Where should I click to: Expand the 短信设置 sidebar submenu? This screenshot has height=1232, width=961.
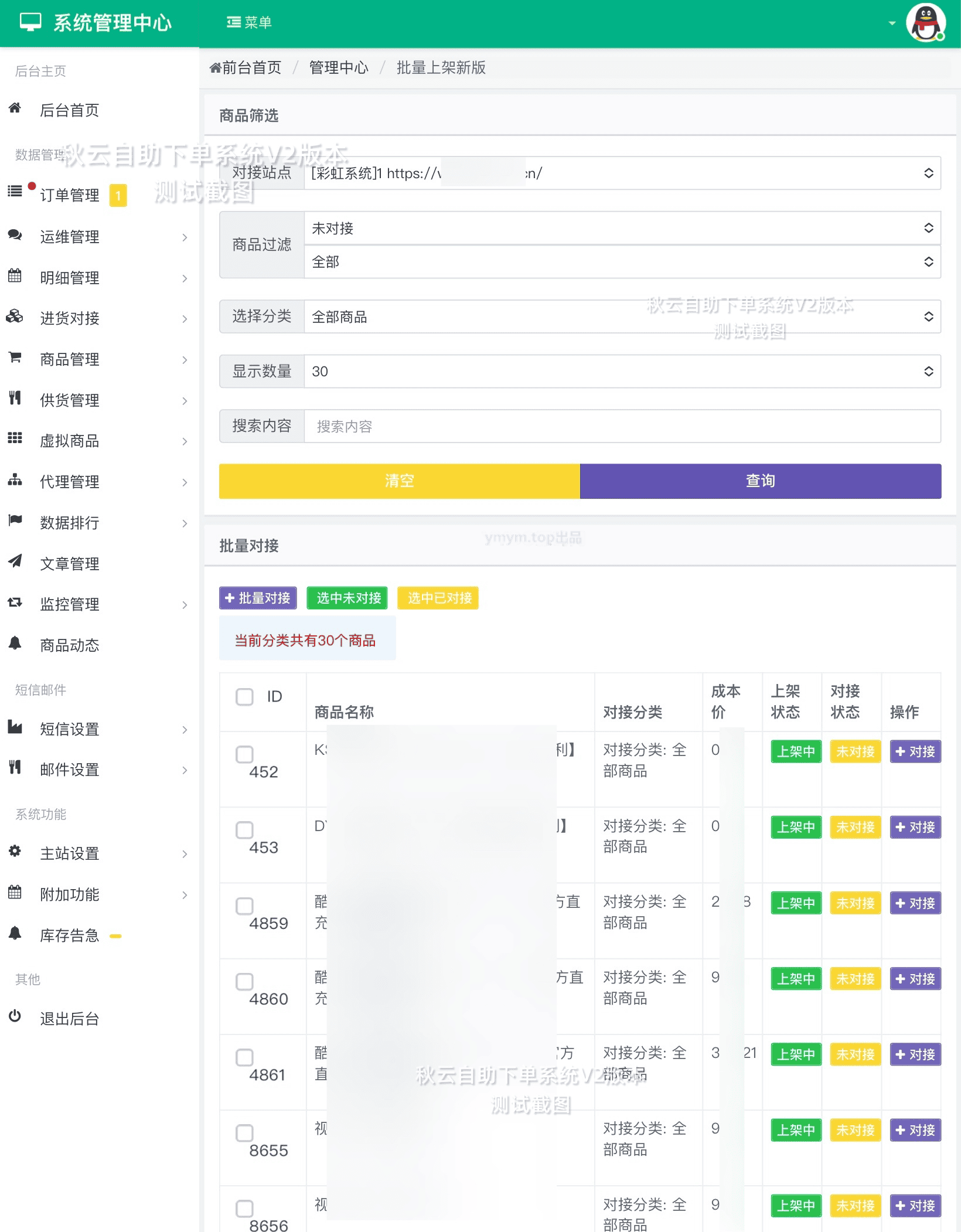coord(100,729)
